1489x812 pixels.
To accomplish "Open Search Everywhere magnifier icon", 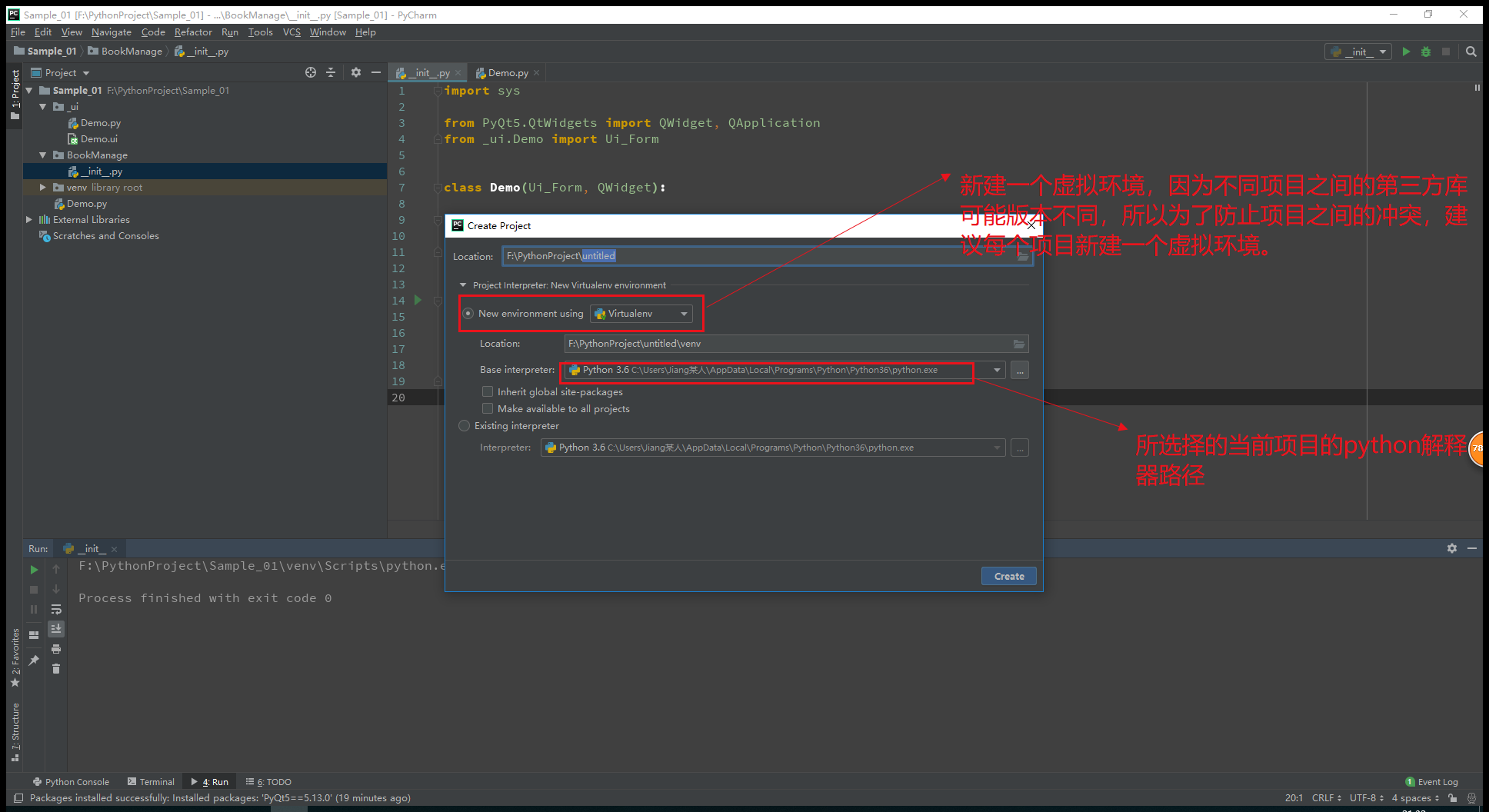I will [x=1471, y=52].
